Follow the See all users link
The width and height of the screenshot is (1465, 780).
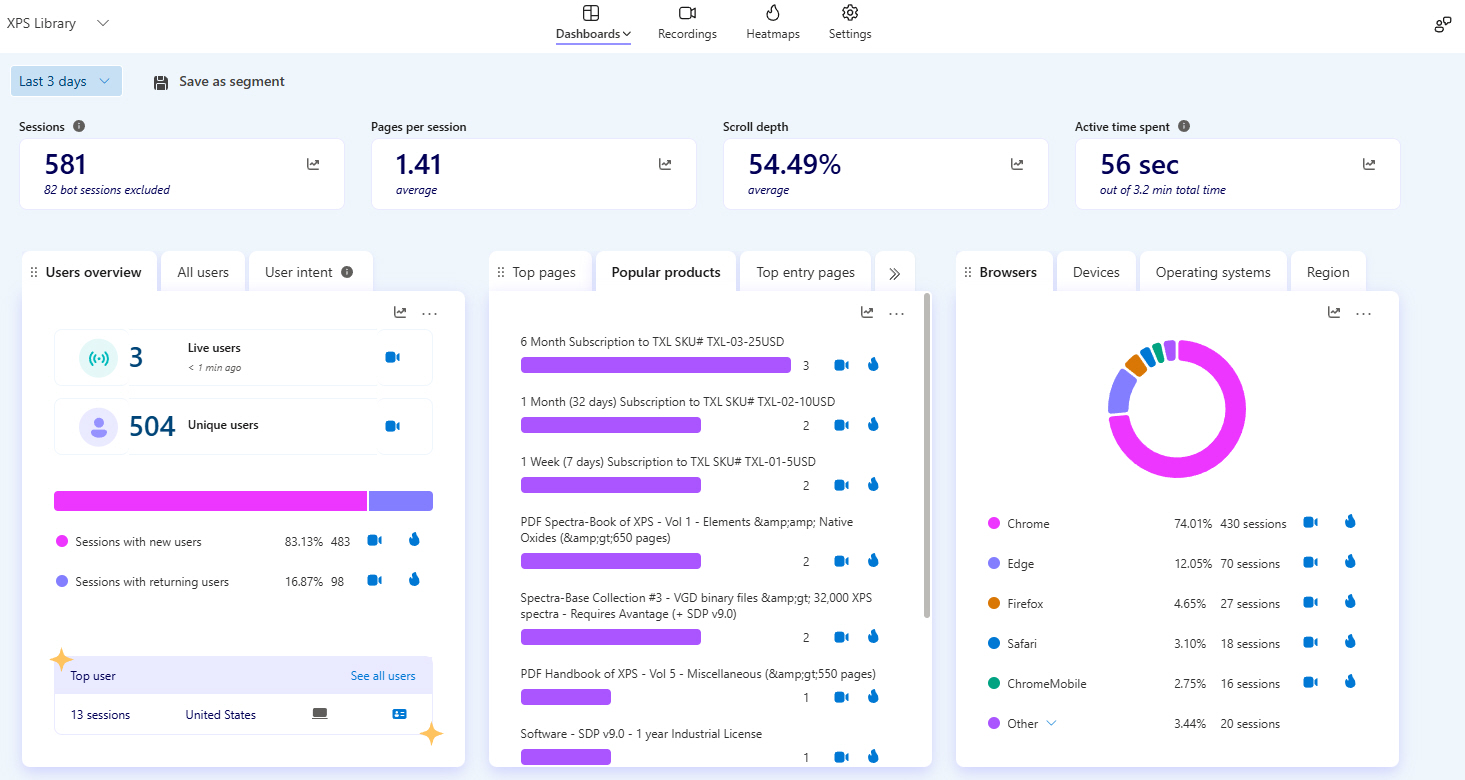[x=382, y=676]
